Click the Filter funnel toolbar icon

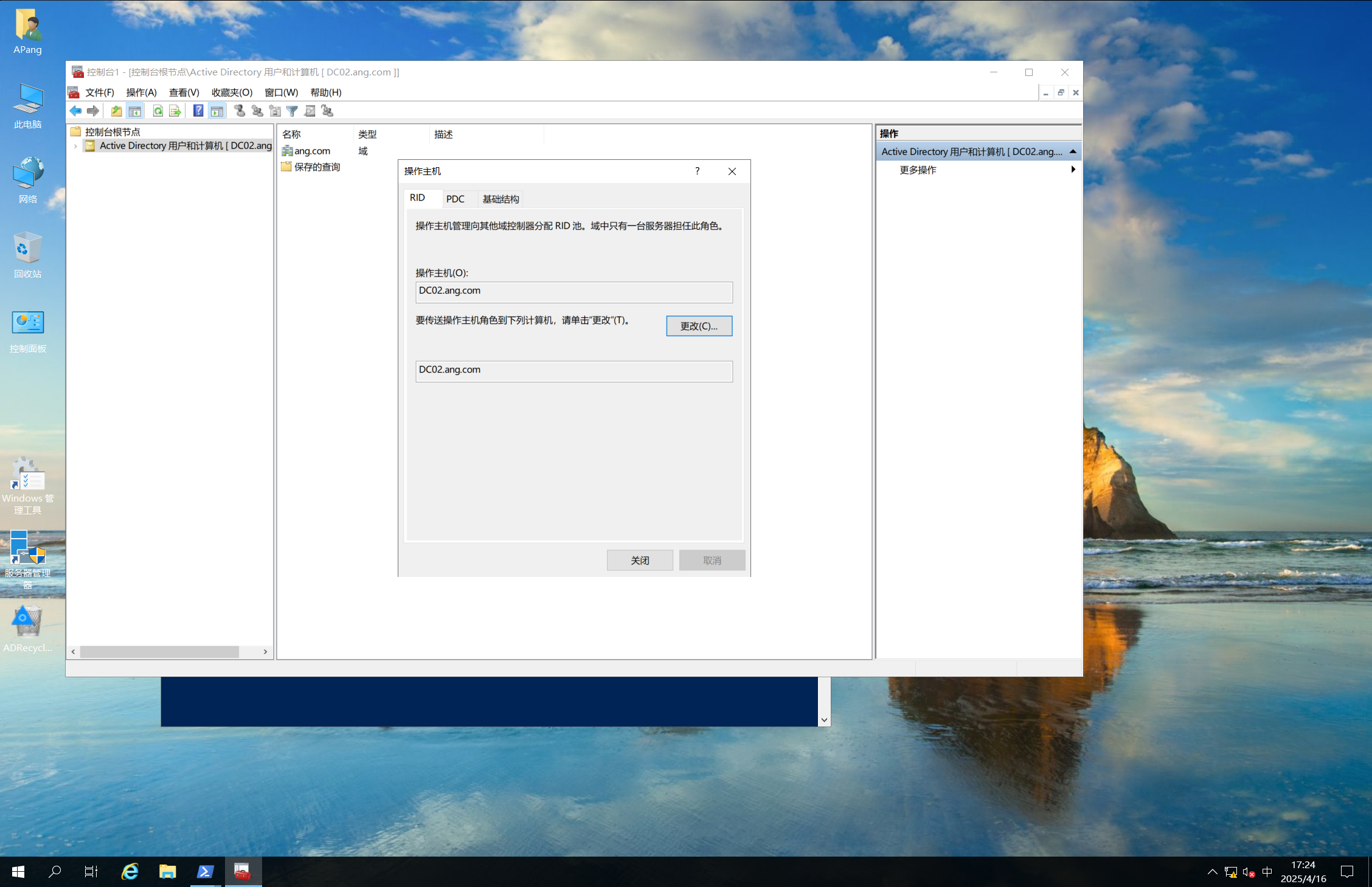click(292, 111)
